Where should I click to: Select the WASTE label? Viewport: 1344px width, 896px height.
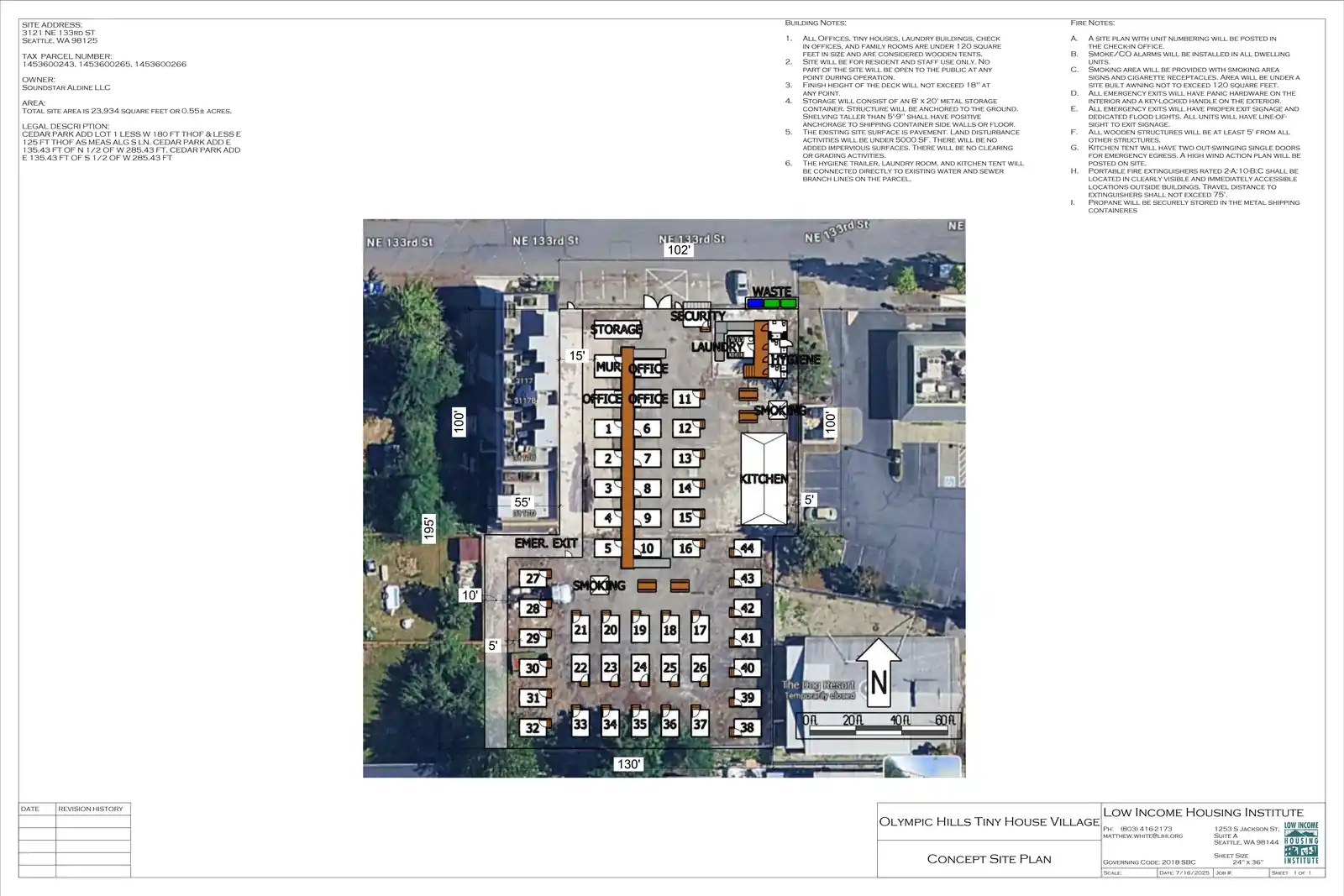point(771,291)
